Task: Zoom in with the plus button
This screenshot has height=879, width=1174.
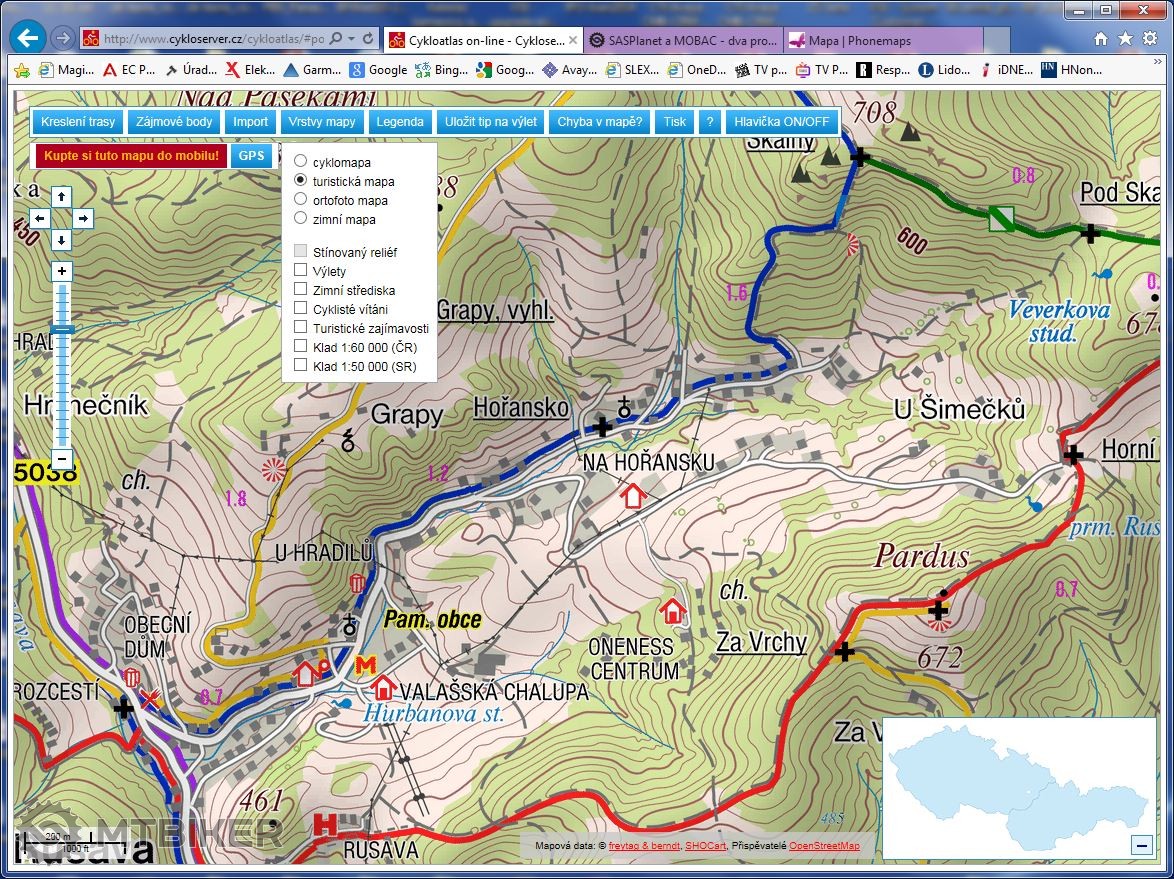Action: tap(62, 271)
